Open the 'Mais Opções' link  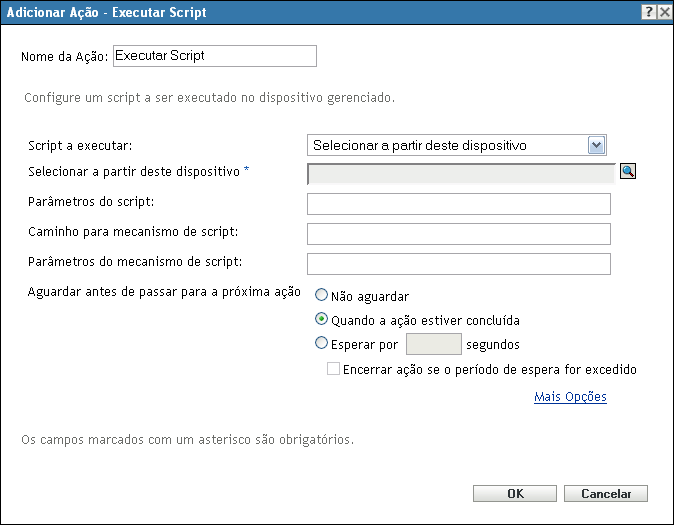coord(570,397)
